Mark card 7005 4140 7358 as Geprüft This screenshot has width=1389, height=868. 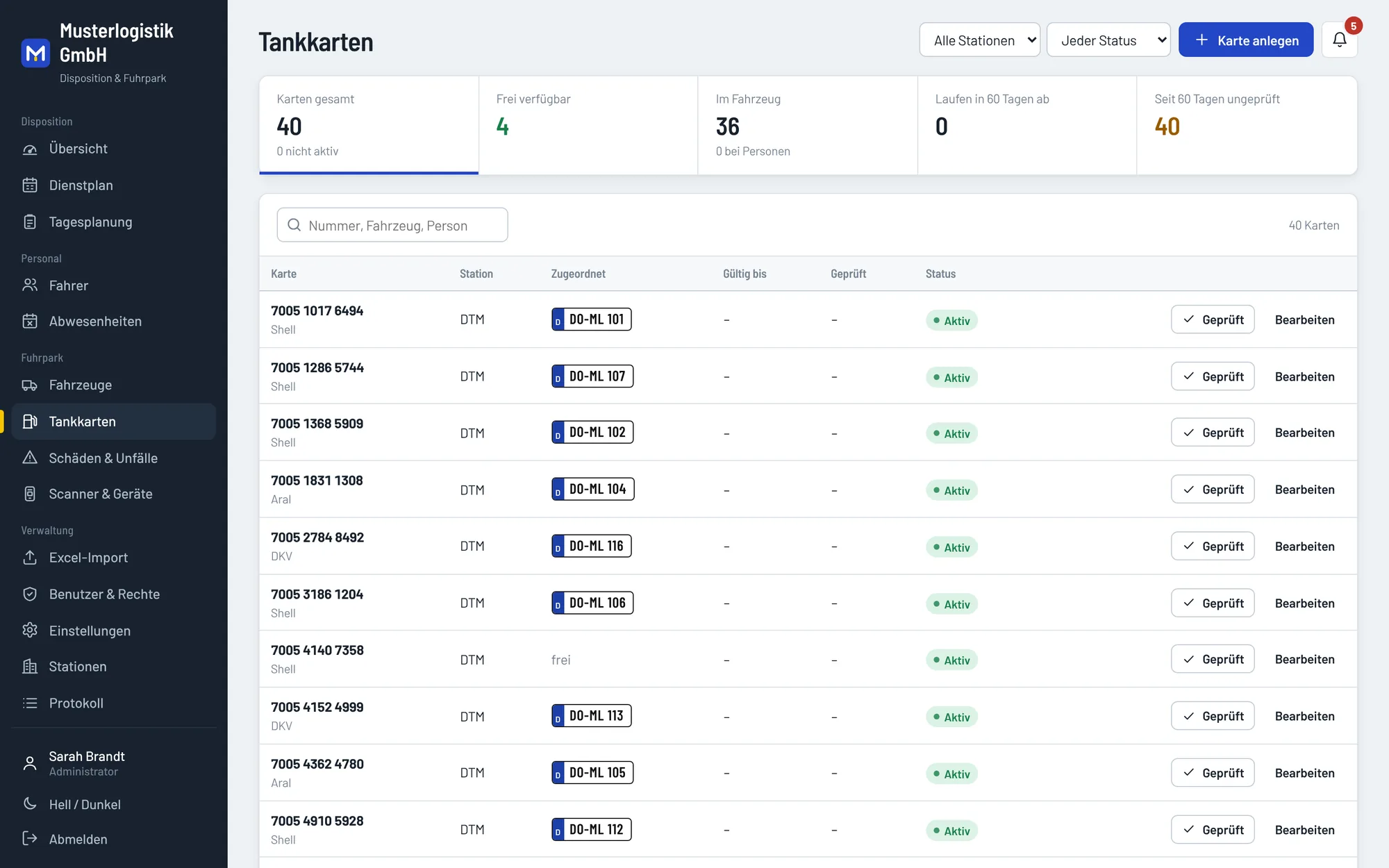click(1213, 659)
